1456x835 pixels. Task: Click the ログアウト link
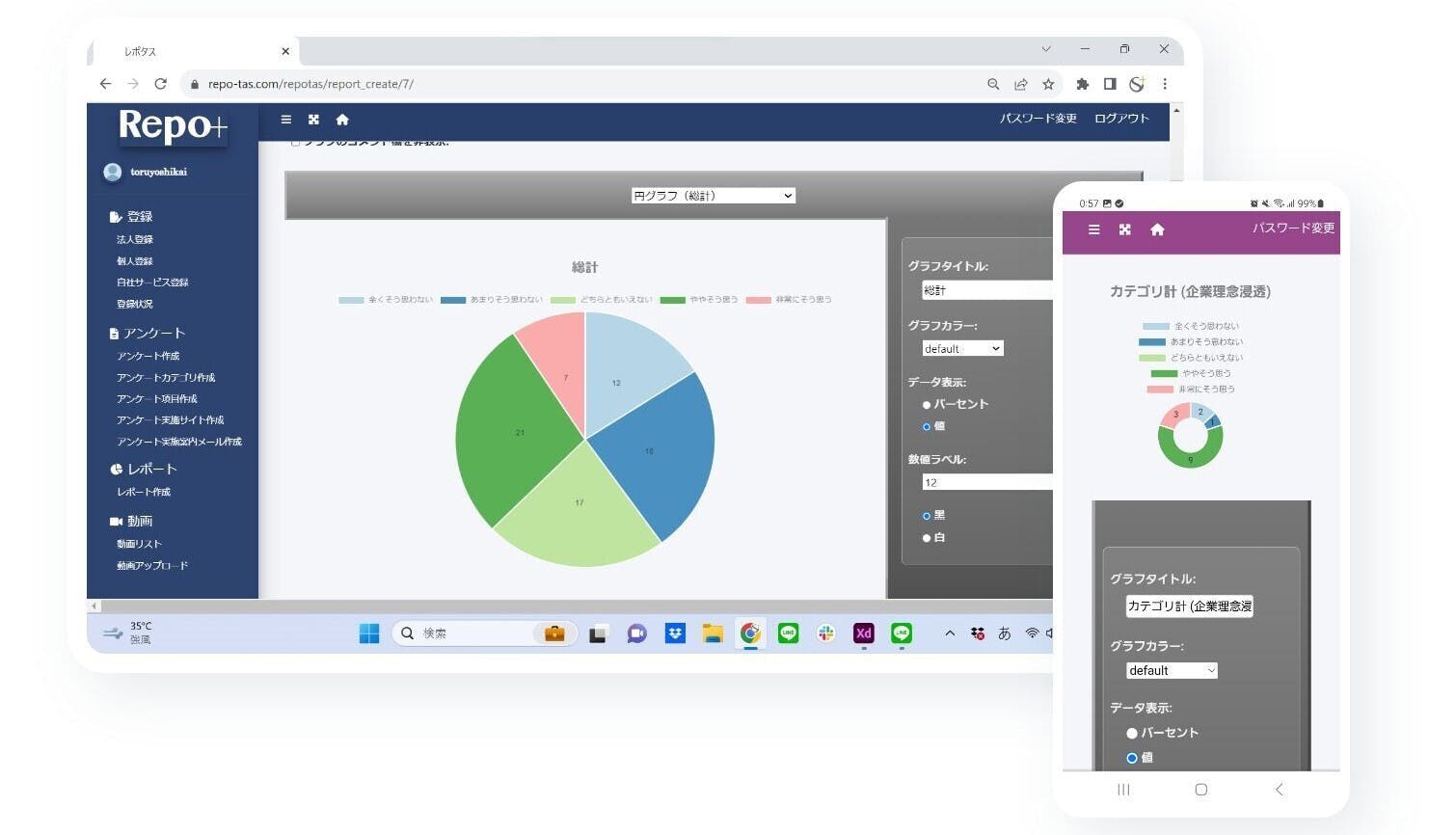[x=1121, y=119]
